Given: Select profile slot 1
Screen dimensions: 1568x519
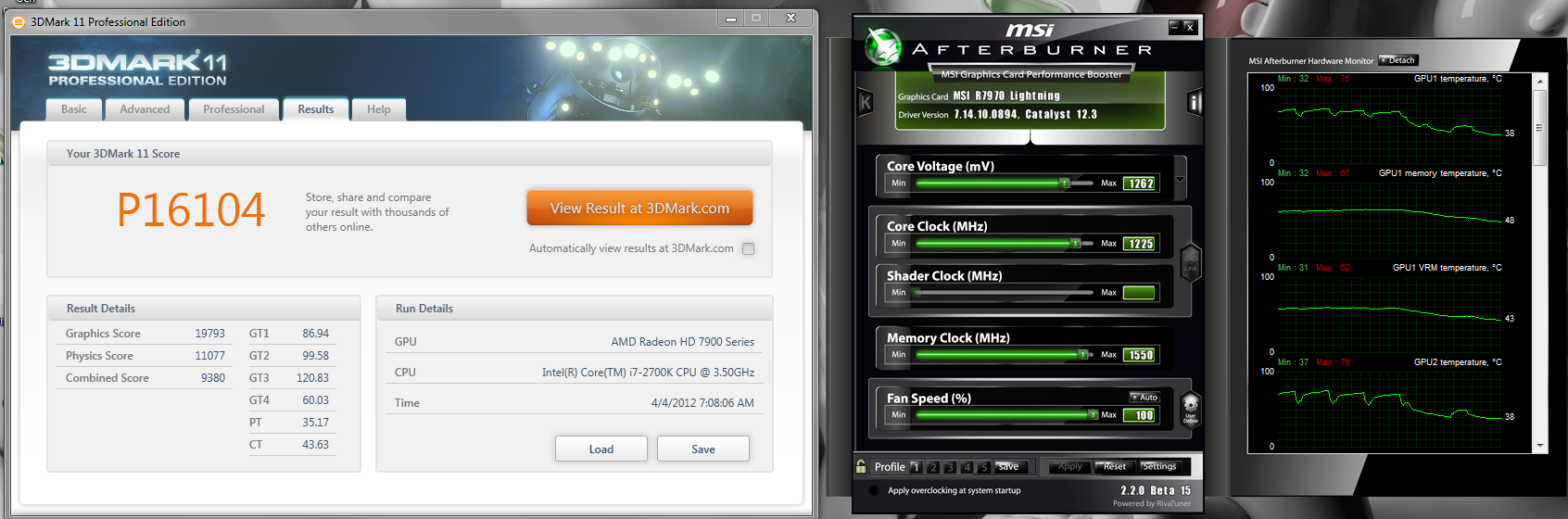Looking at the screenshot, I should (916, 467).
